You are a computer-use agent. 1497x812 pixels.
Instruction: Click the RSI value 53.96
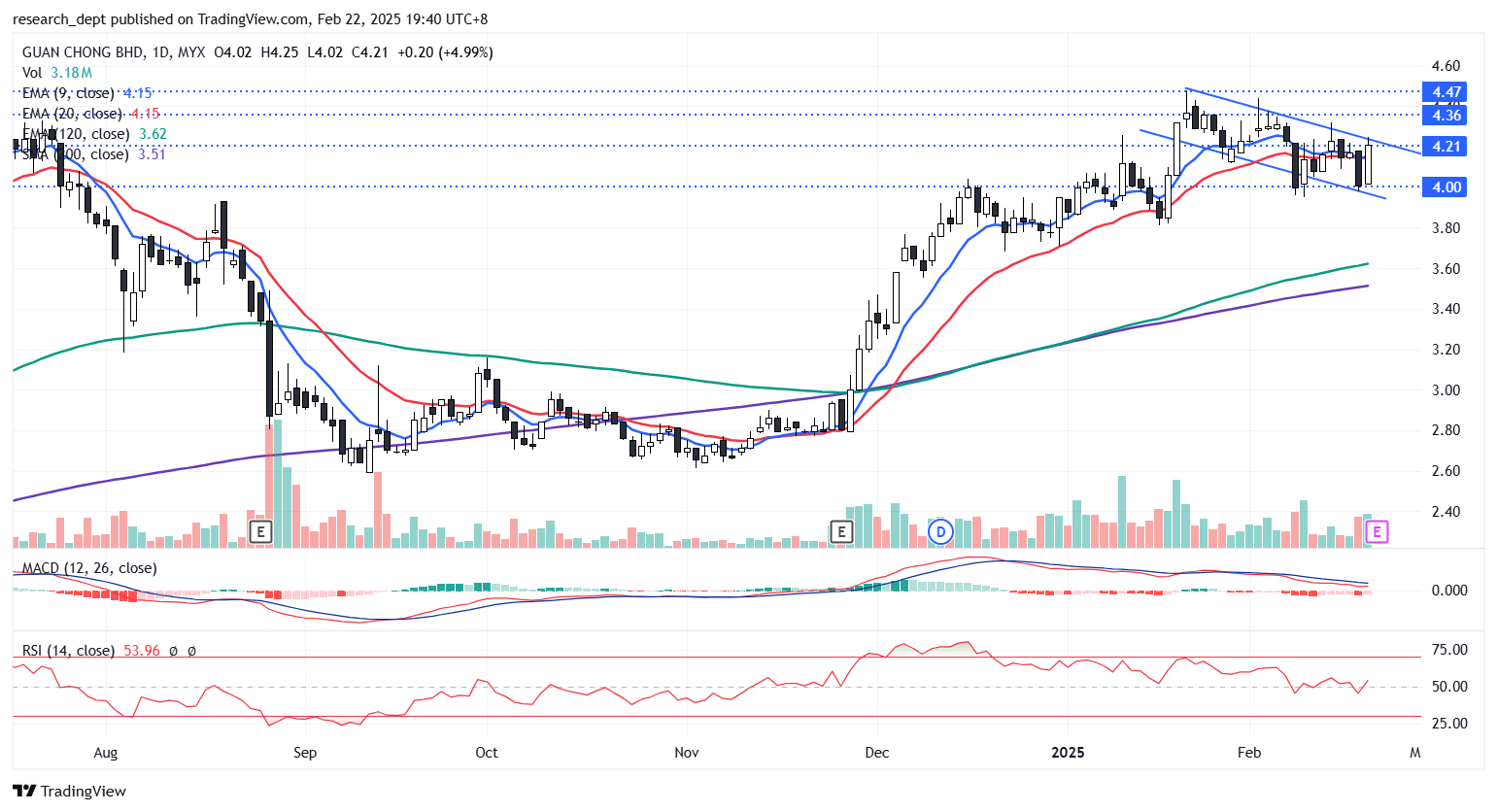click(142, 650)
